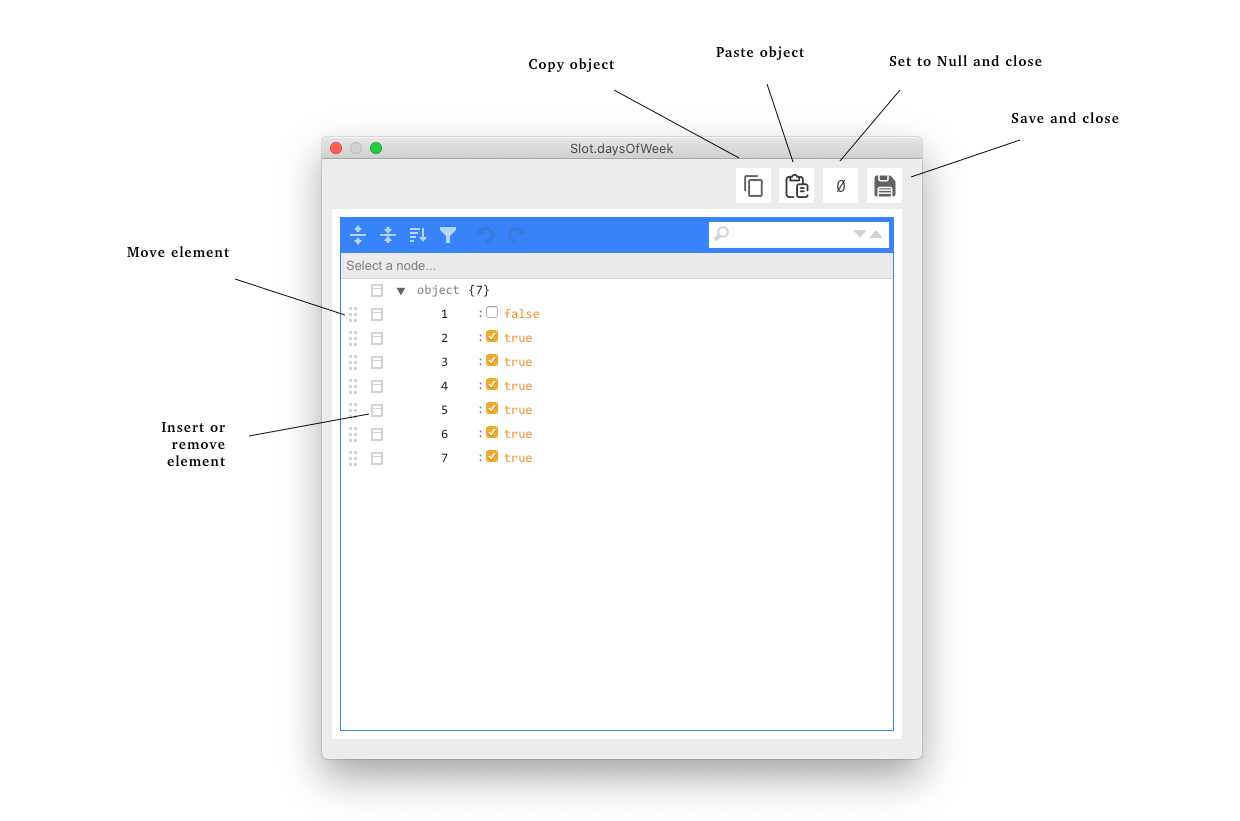
Task: Click the 'Select a node...' path bar
Action: [617, 266]
